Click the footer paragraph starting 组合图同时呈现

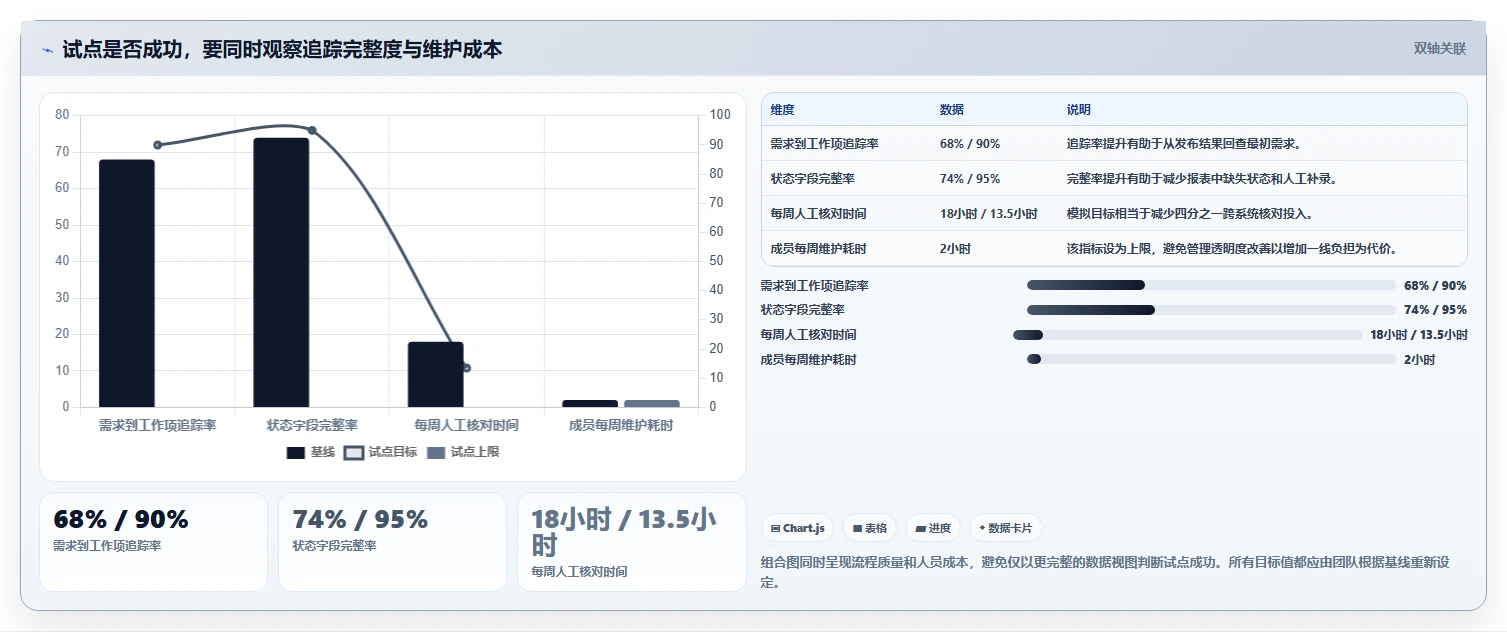tap(1105, 572)
